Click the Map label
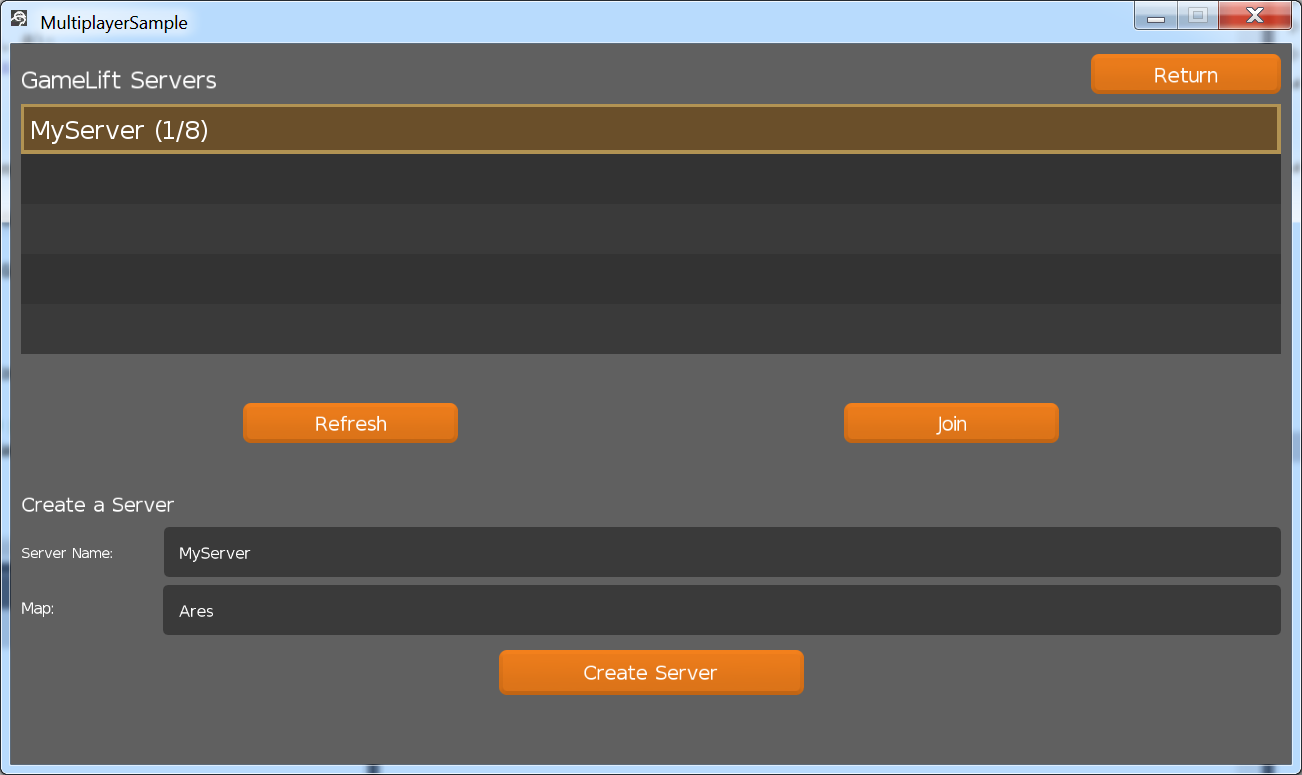Screen dimensions: 1302x775 (37, 608)
